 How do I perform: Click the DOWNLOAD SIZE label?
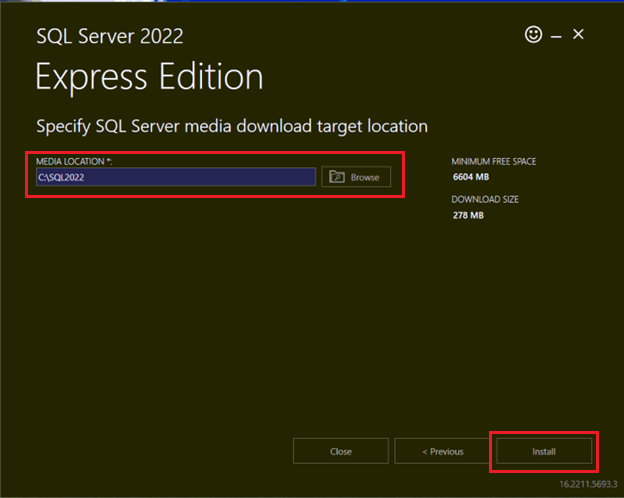(x=485, y=199)
